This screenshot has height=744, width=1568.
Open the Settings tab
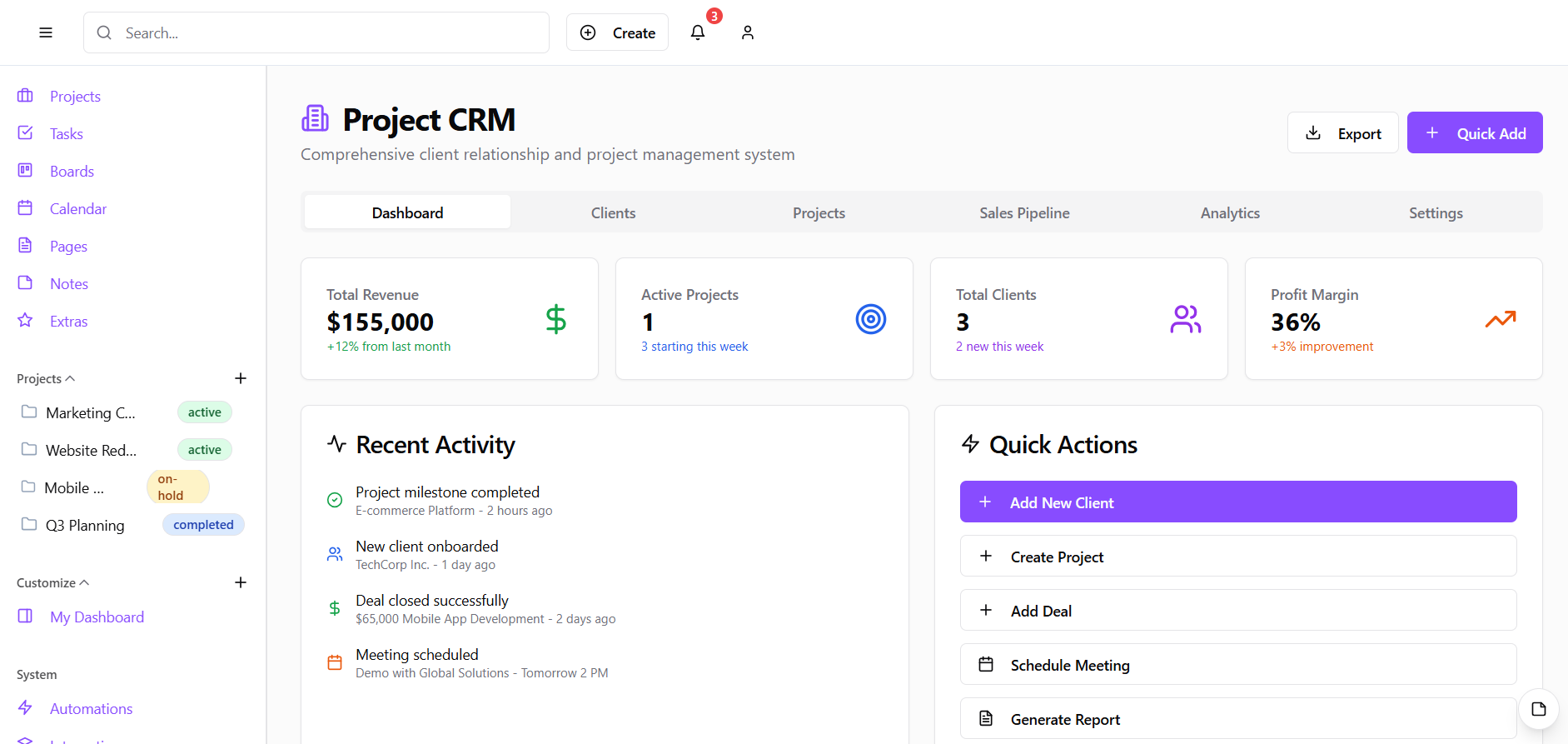pos(1436,212)
